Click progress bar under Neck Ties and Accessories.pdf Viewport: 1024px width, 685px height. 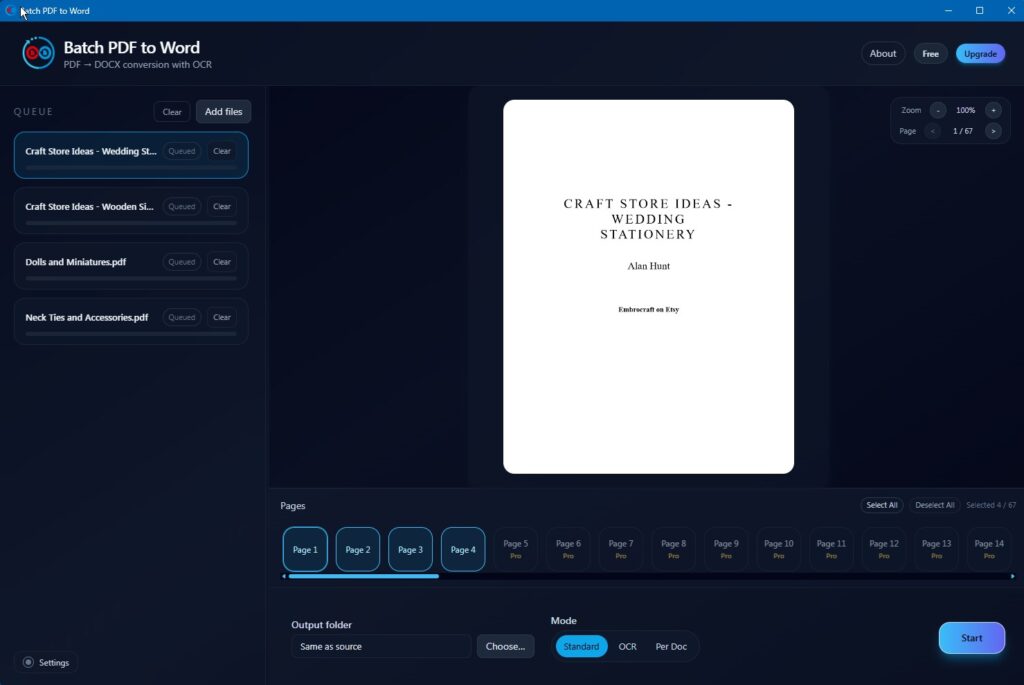coord(131,334)
